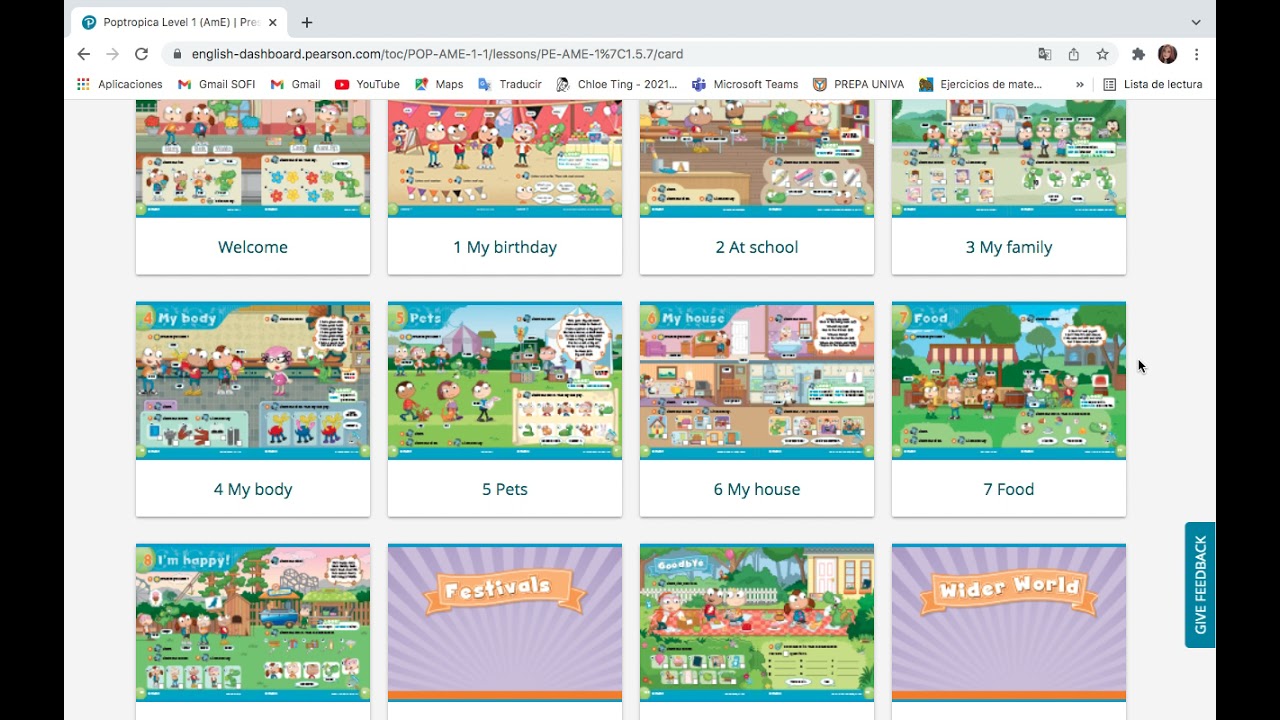Image resolution: width=1280 pixels, height=720 pixels.
Task: Click the '6 My house' card title
Action: click(757, 489)
